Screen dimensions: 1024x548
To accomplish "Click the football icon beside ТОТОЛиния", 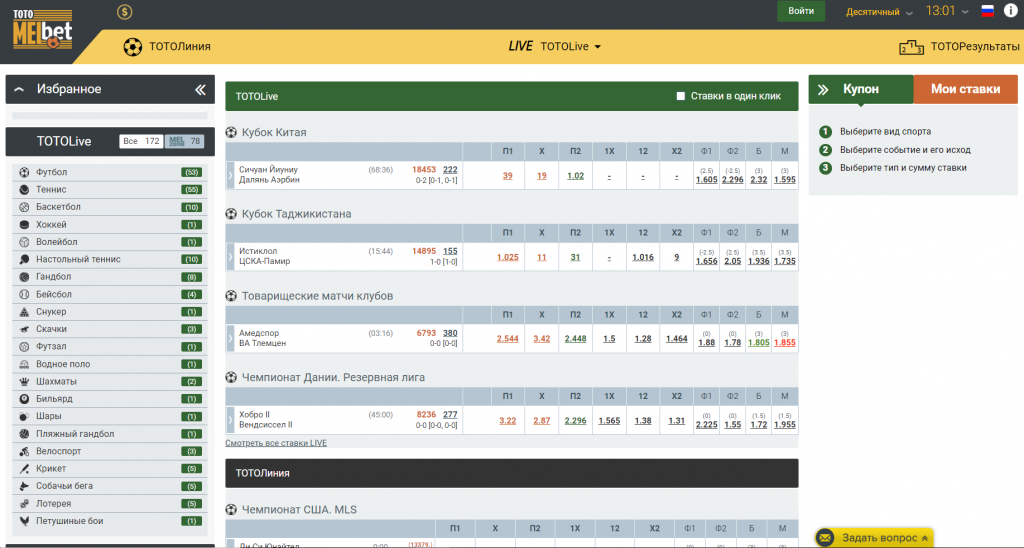I will (132, 46).
